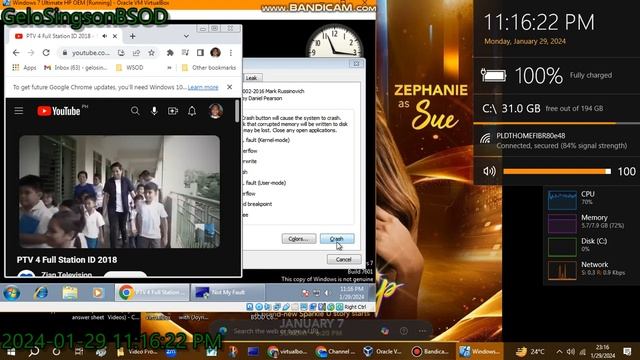This screenshot has width=640, height=360.
Task: Open the Chrome extensions puzzle icon
Action: point(170,53)
